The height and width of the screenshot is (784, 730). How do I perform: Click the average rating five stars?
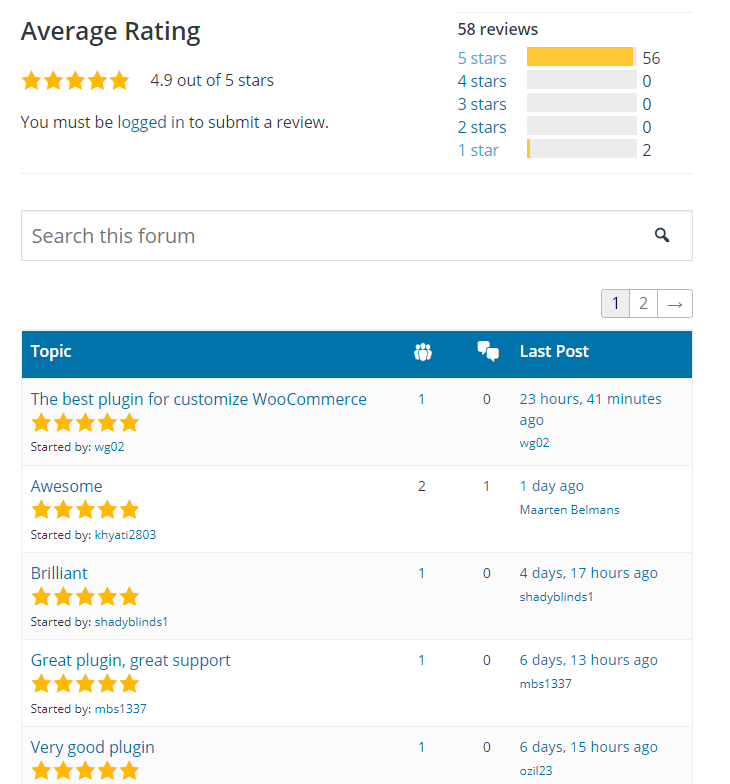tap(75, 80)
